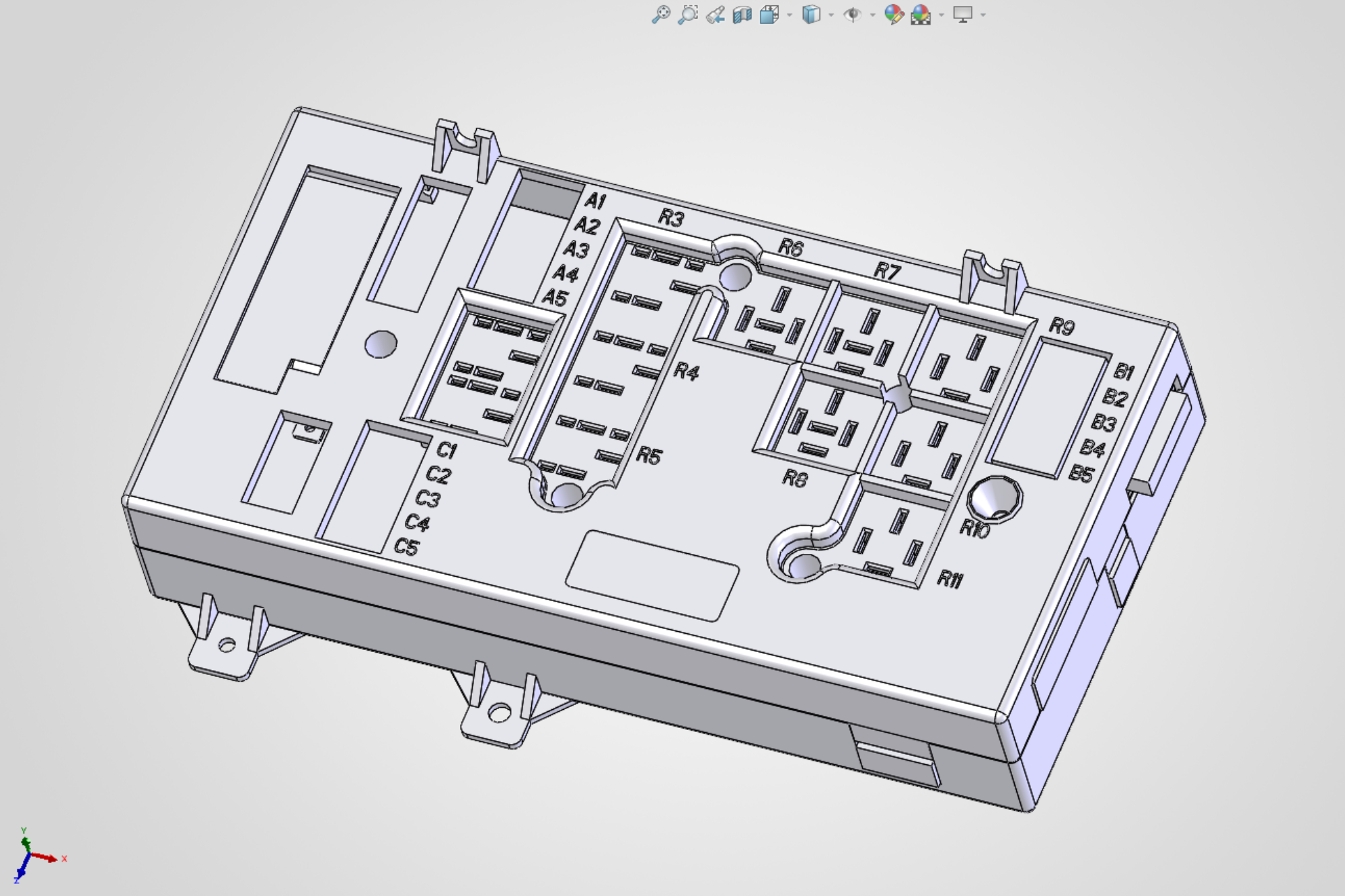Select the 'R9' label on the model
Image resolution: width=1345 pixels, height=896 pixels.
pos(1061,326)
